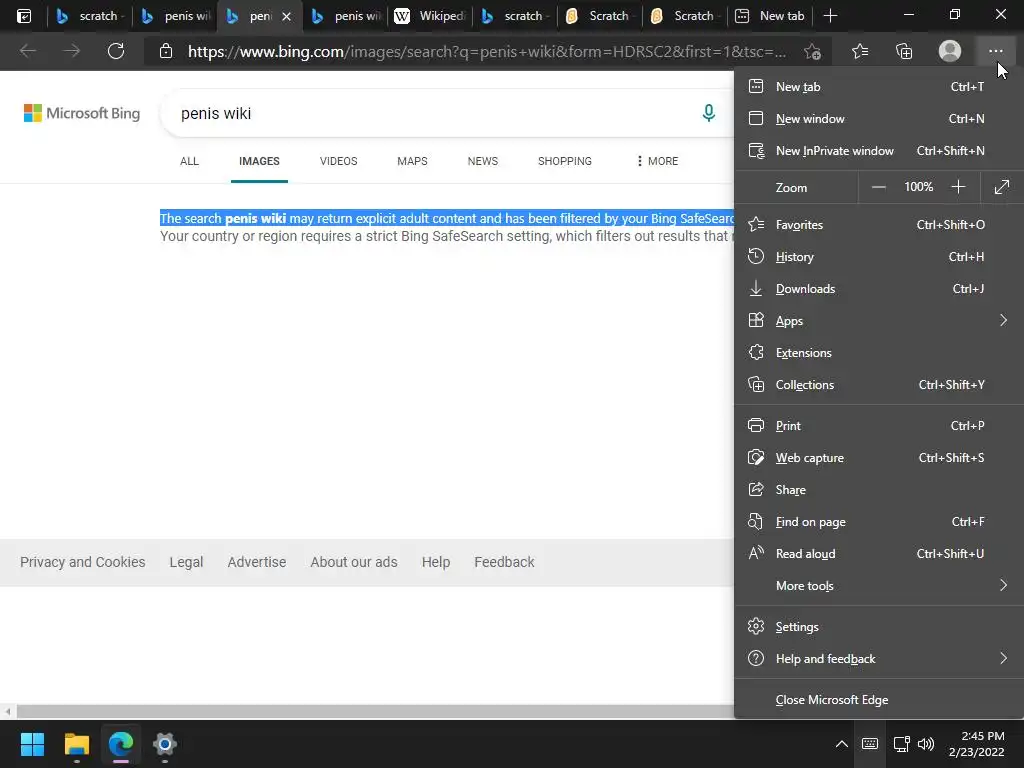This screenshot has height=768, width=1024.
Task: Open touch keyboard tray icon
Action: (x=870, y=744)
